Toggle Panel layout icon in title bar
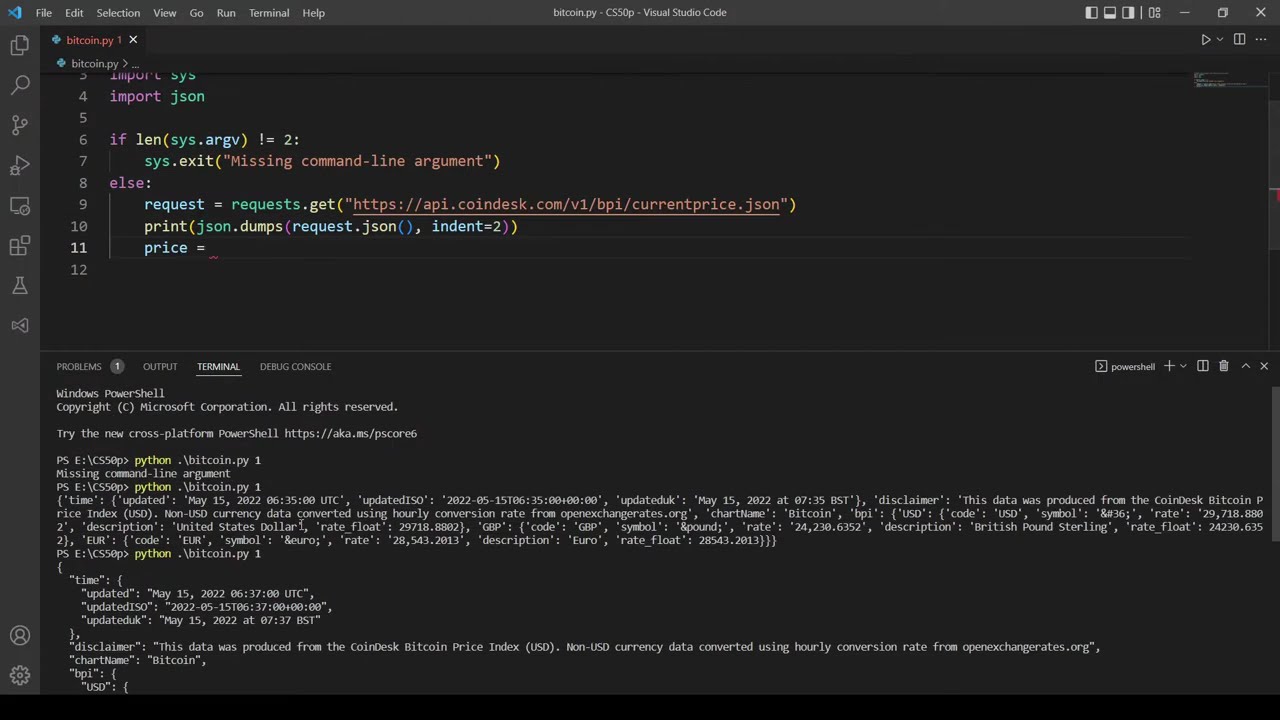The image size is (1280, 720). pyautogui.click(x=1110, y=12)
